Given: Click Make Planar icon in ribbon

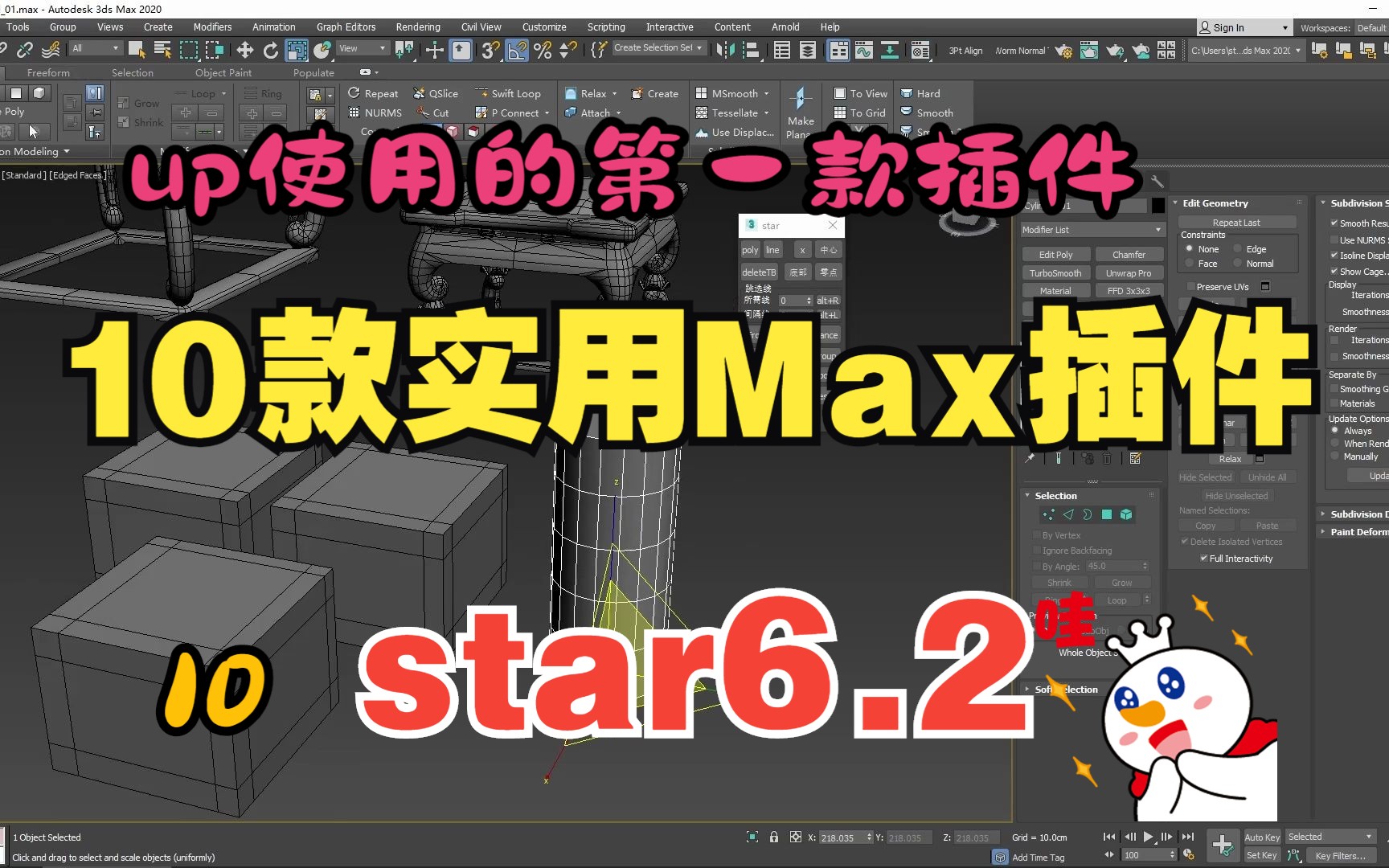Looking at the screenshot, I should pos(800,113).
